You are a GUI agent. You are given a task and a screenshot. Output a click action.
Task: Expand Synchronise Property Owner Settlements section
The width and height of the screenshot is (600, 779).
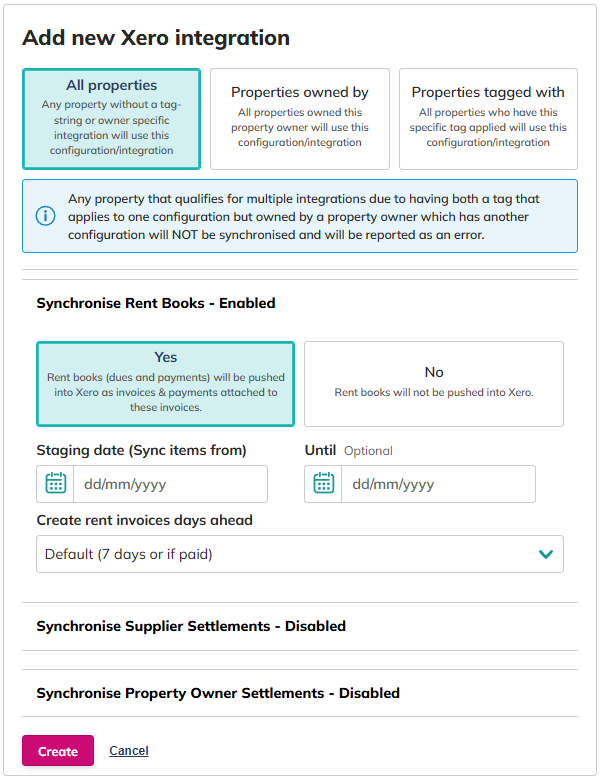coord(218,693)
